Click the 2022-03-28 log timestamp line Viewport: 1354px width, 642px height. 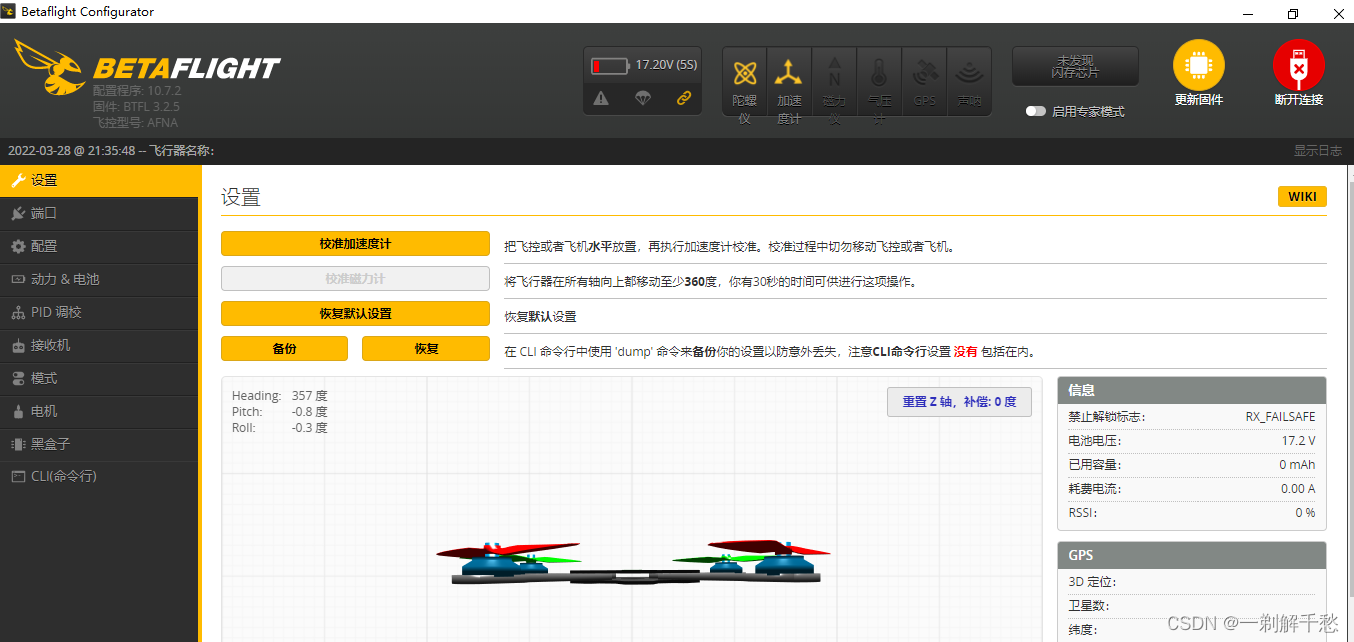tap(111, 151)
